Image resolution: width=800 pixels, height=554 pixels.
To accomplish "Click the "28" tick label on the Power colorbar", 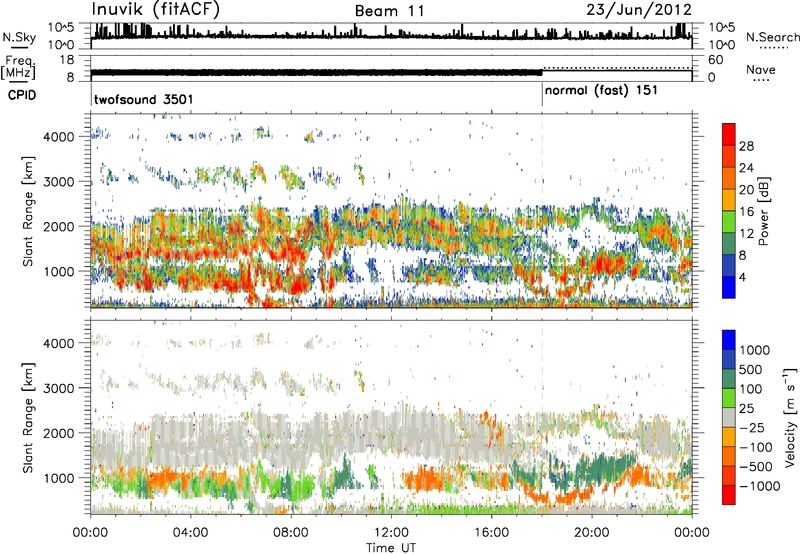I will [746, 146].
